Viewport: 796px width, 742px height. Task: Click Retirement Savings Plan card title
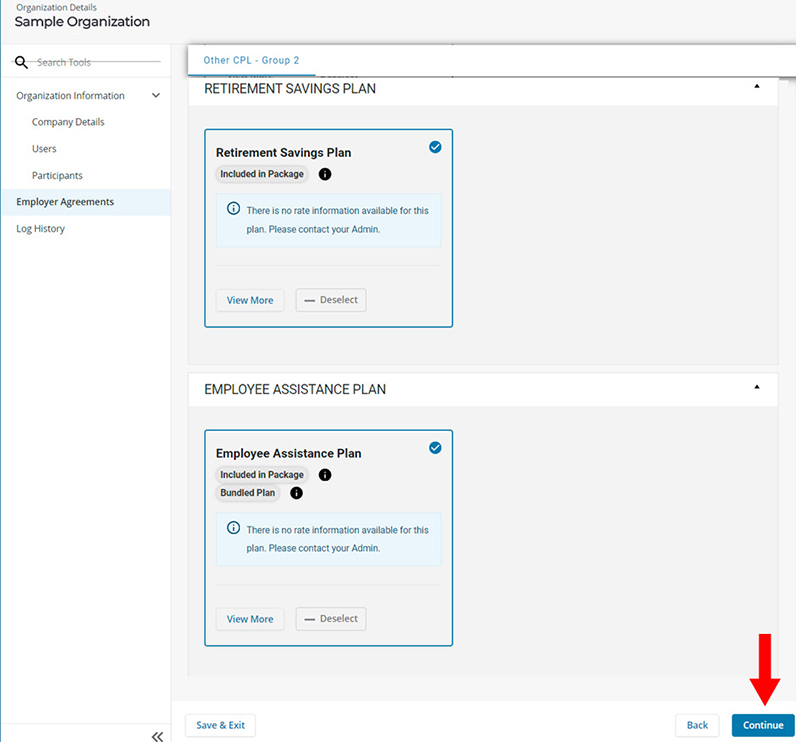tap(283, 153)
